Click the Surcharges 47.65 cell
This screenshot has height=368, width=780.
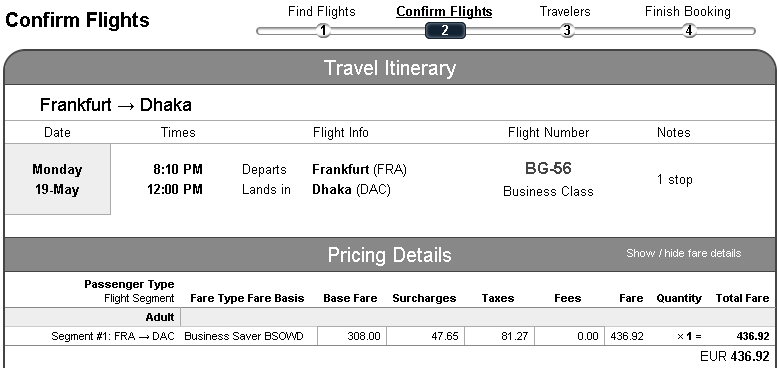(425, 336)
